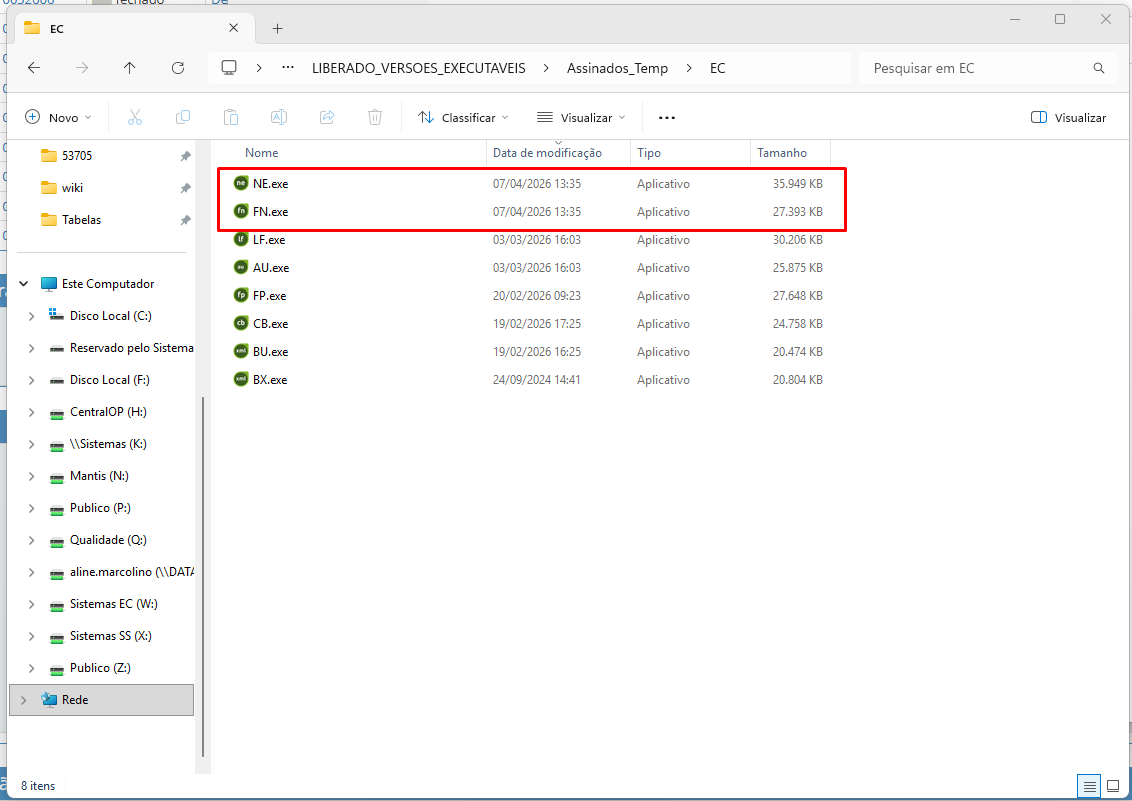Toggle the Visualizar preview pane
Viewport: 1132px width, 801px height.
[1068, 118]
